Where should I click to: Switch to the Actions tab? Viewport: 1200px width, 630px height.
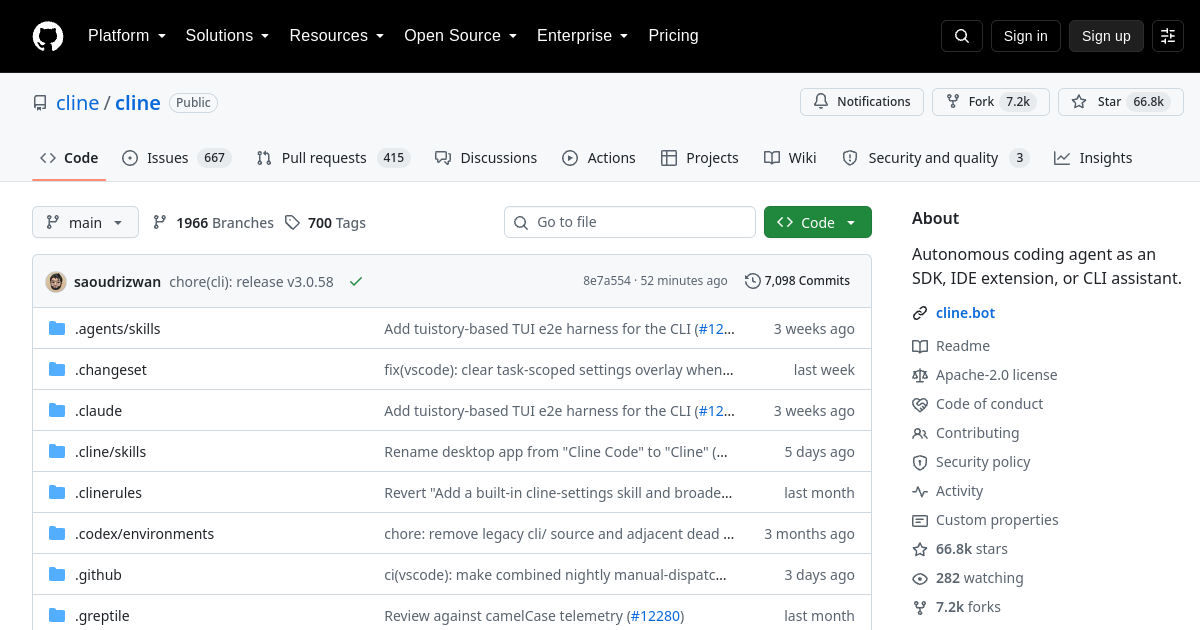[x=599, y=158]
